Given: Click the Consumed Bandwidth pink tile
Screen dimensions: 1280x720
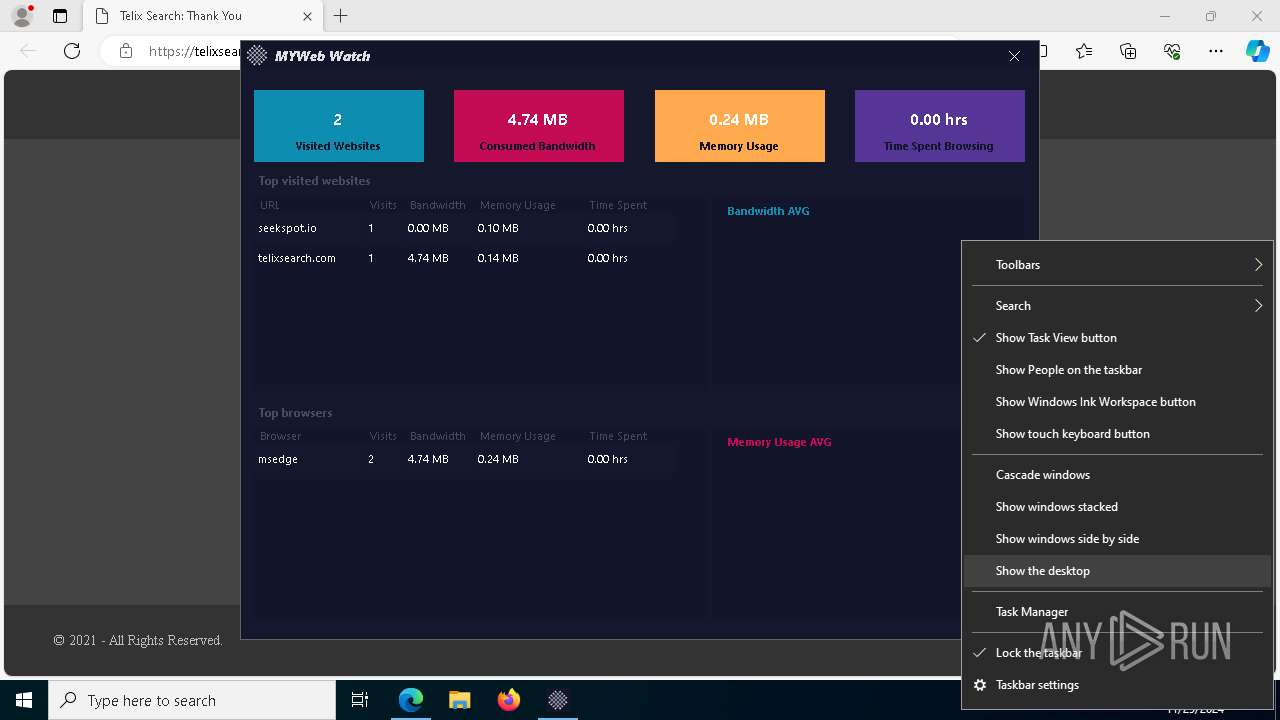Looking at the screenshot, I should 539,126.
